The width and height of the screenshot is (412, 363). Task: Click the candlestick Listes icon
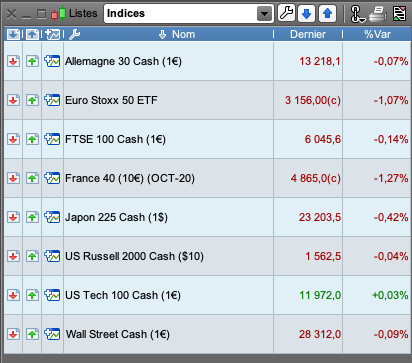(x=58, y=14)
